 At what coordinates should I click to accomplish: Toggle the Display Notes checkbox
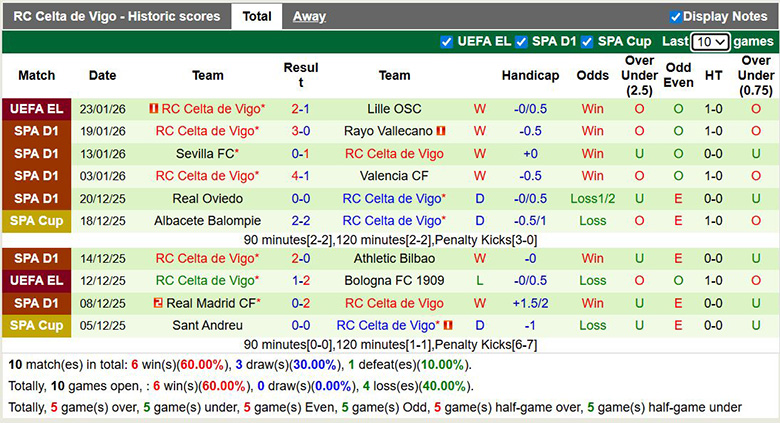675,17
